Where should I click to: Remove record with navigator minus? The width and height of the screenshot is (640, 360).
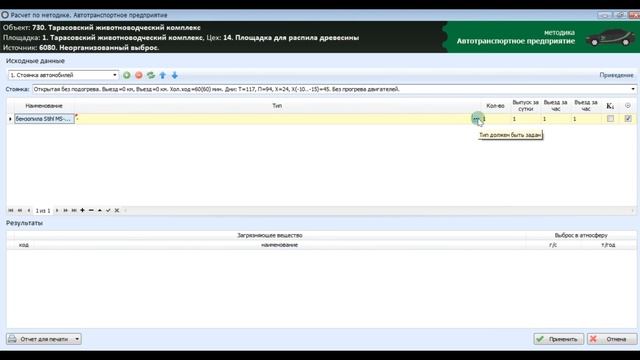pos(91,210)
